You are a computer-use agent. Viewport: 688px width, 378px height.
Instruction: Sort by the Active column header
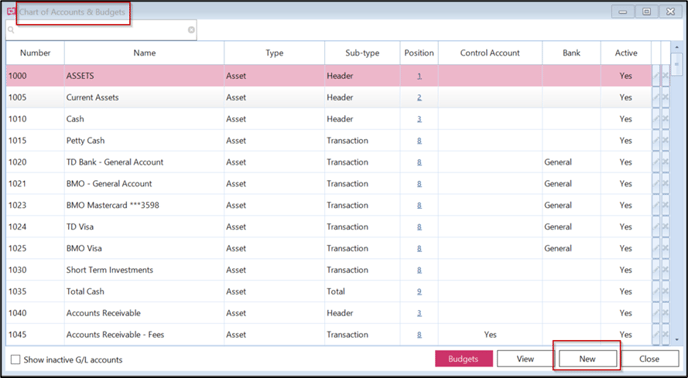(x=626, y=53)
